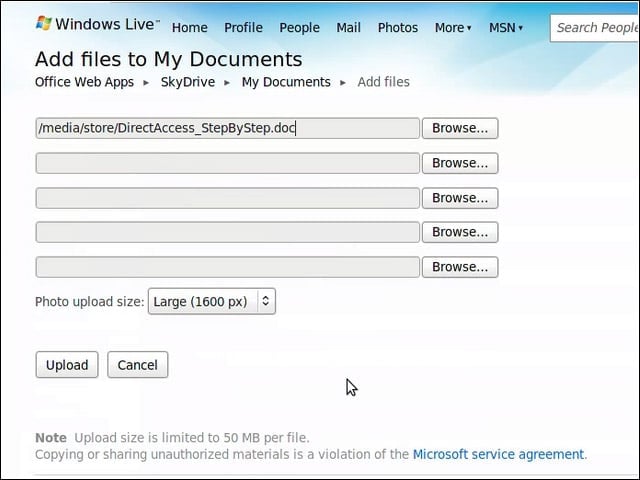The image size is (640, 480).
Task: Follow the SkyDrive breadcrumb link
Action: point(188,82)
